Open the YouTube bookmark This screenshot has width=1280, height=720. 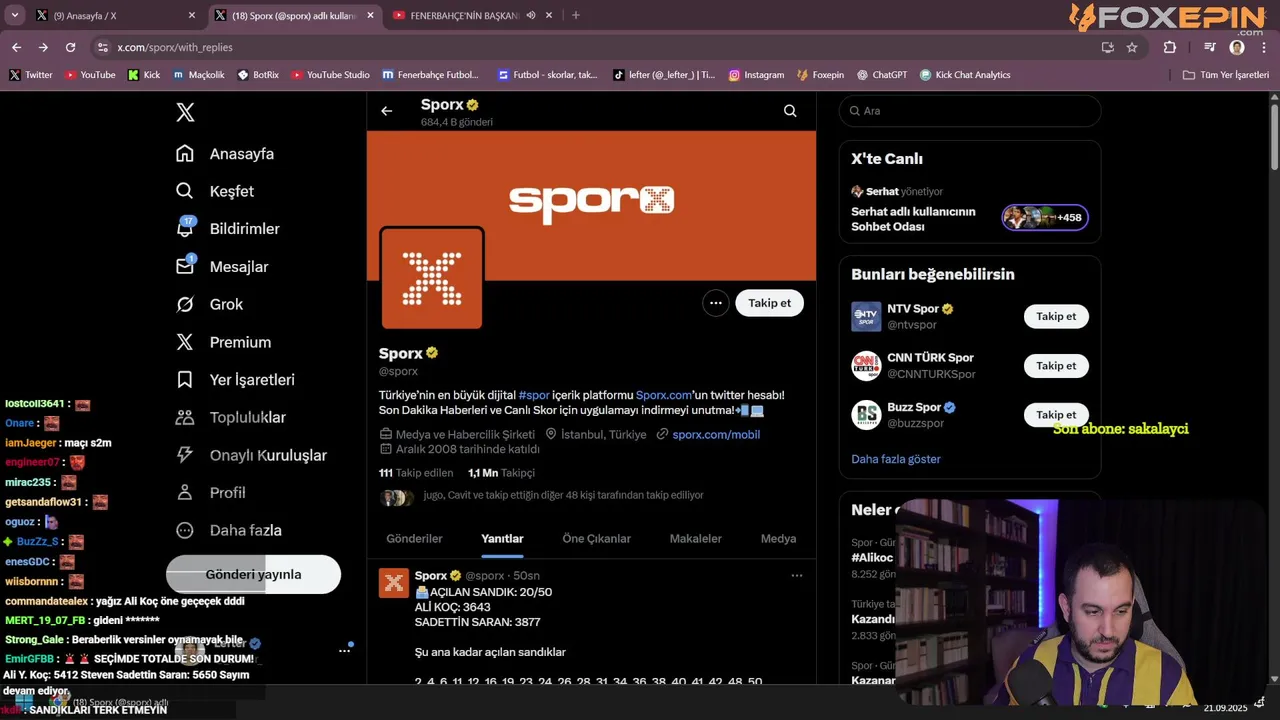click(90, 75)
